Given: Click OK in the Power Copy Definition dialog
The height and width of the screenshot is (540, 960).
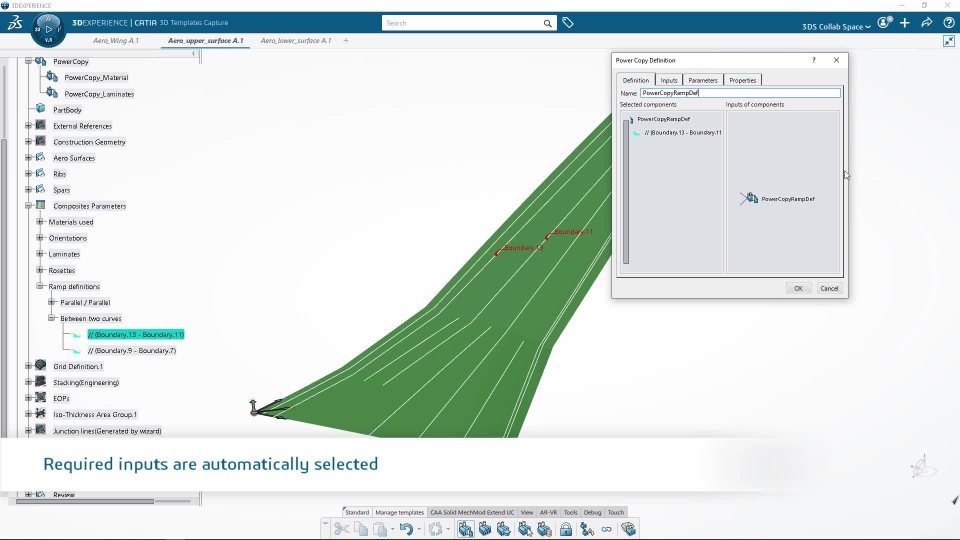Looking at the screenshot, I should (798, 288).
